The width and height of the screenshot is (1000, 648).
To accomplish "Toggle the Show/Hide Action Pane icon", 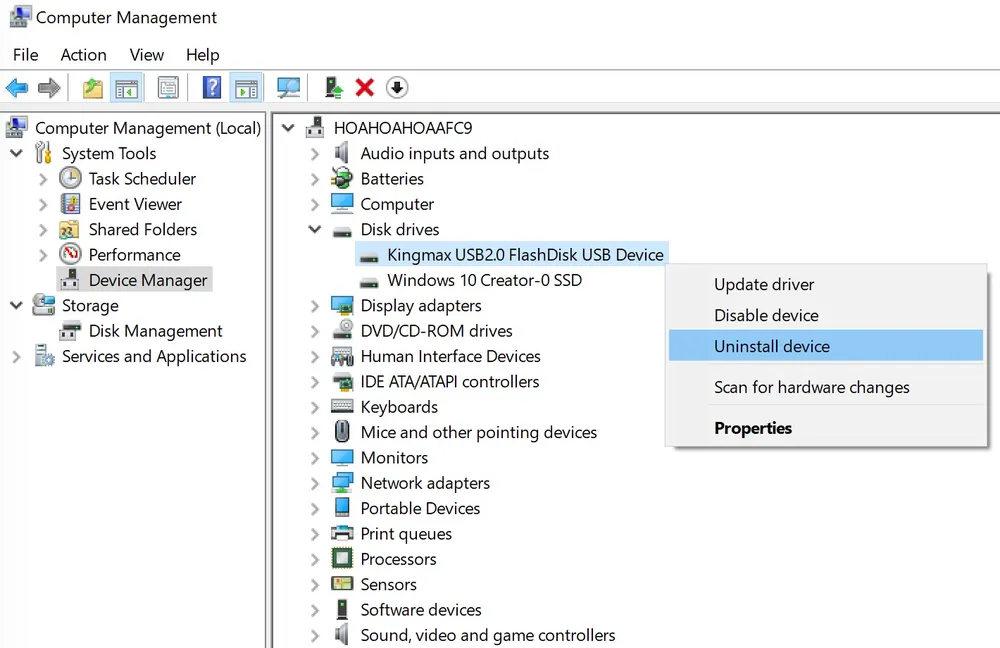I will (247, 88).
